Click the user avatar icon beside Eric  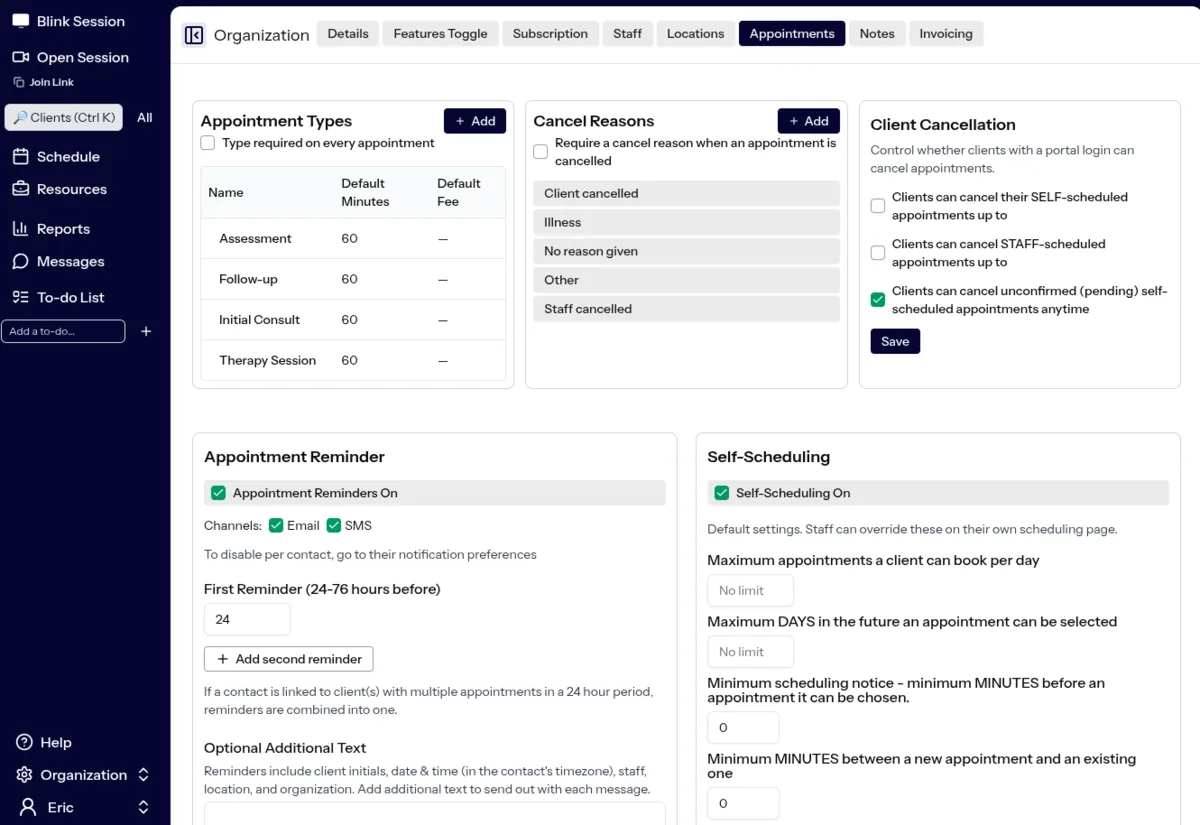coord(28,807)
